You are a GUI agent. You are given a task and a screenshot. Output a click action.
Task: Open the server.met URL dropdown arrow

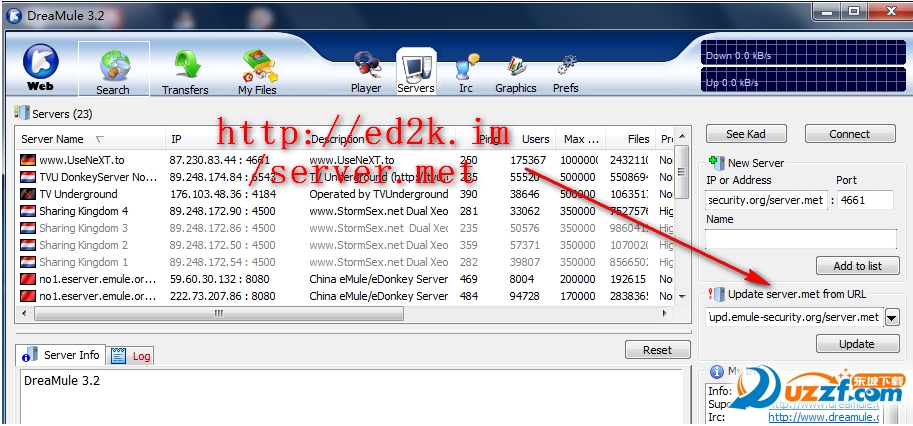coord(891,318)
